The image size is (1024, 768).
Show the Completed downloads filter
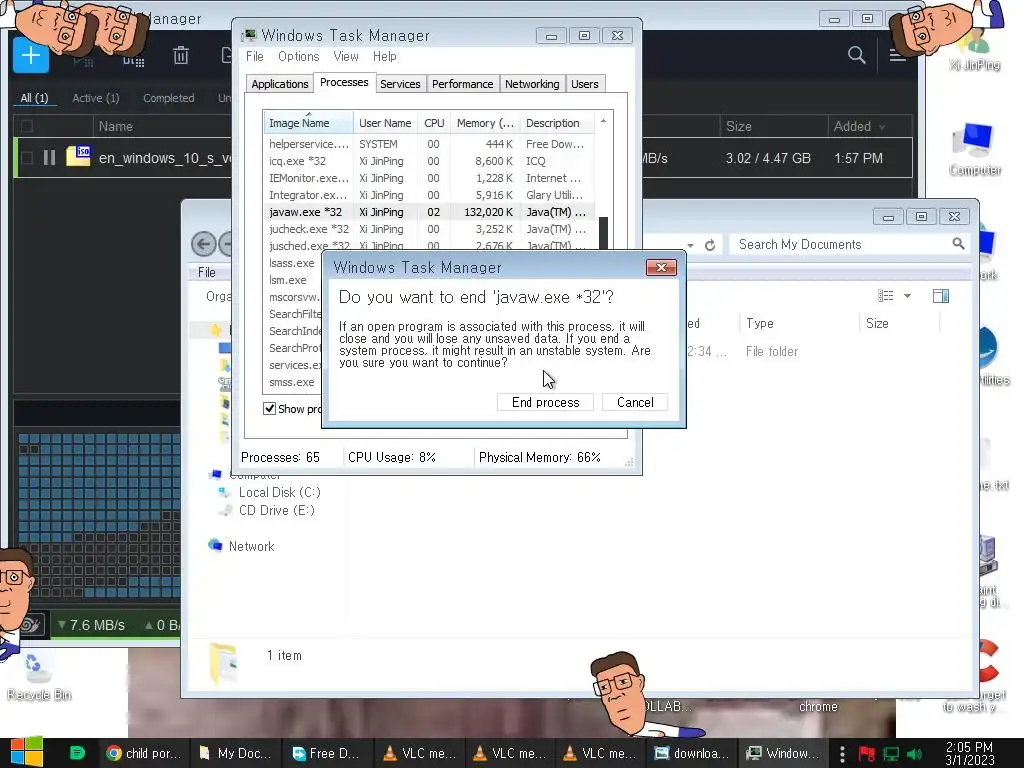(x=168, y=98)
